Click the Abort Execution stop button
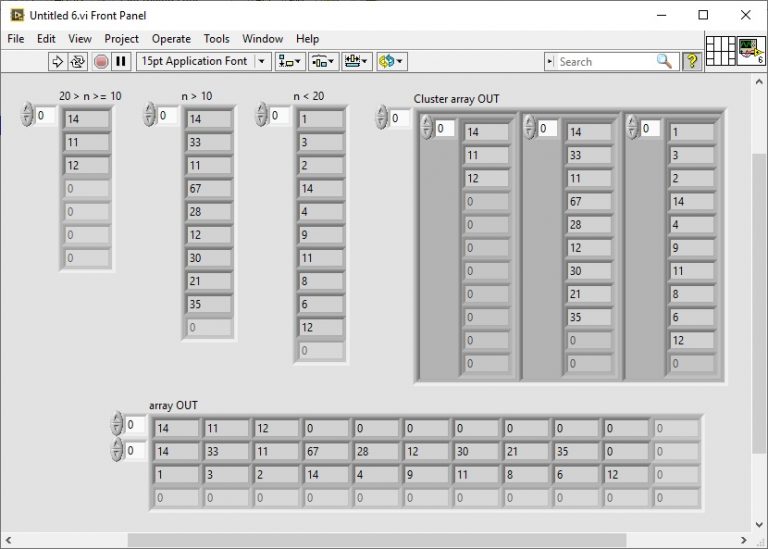Viewport: 768px width, 549px height. pos(101,62)
